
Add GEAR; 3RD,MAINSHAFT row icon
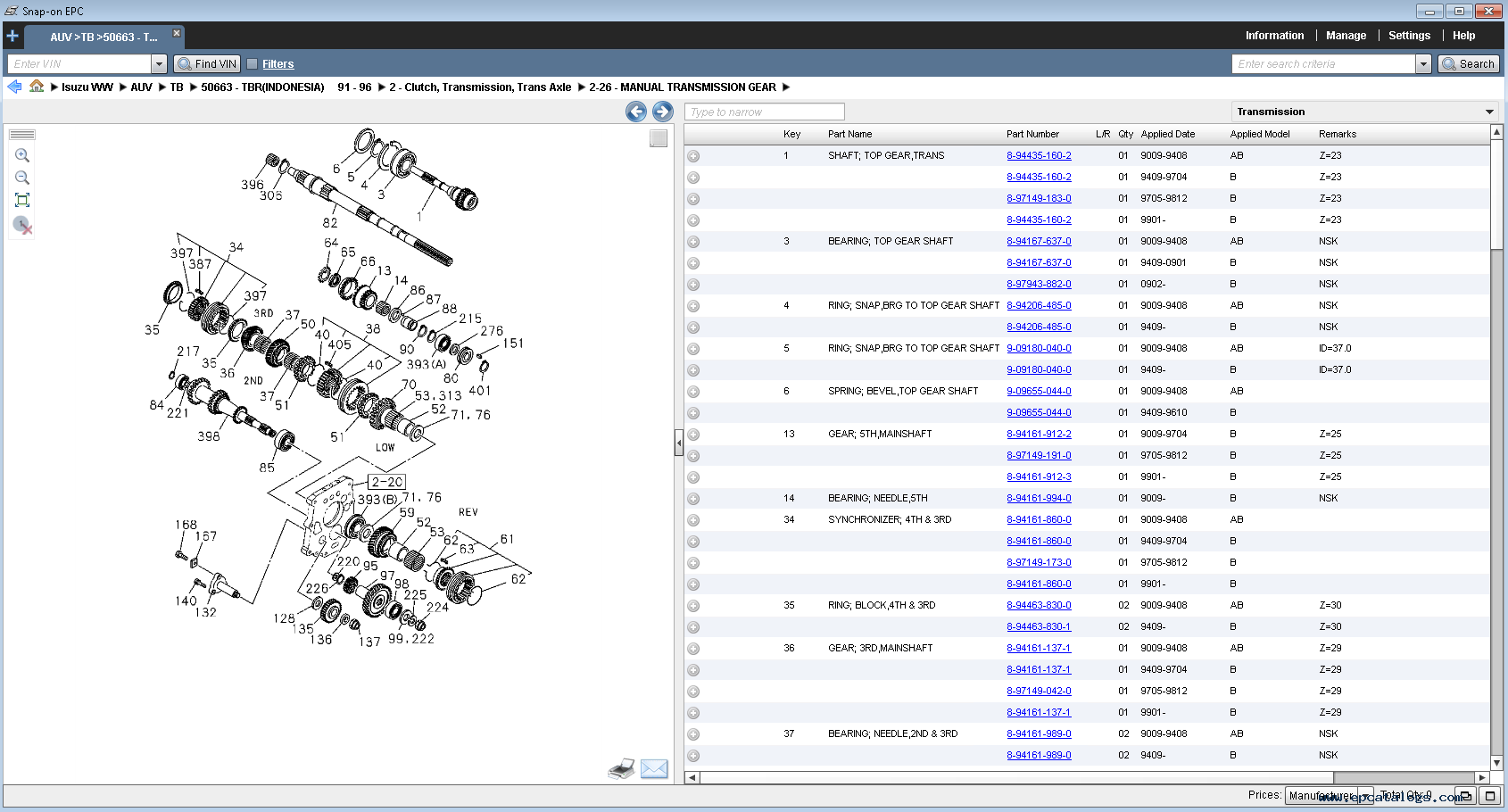[x=693, y=649]
